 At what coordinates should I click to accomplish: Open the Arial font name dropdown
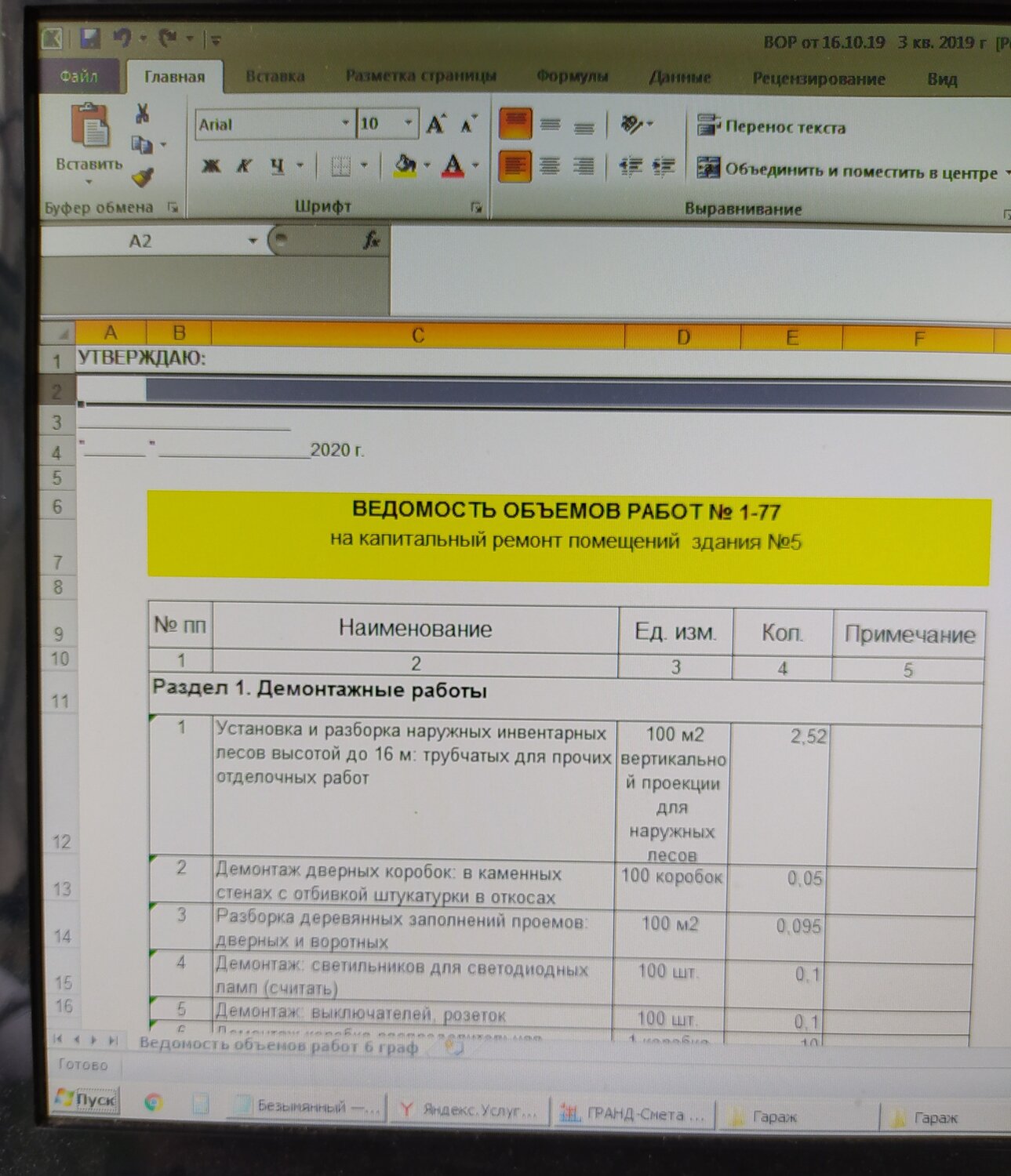[x=345, y=123]
